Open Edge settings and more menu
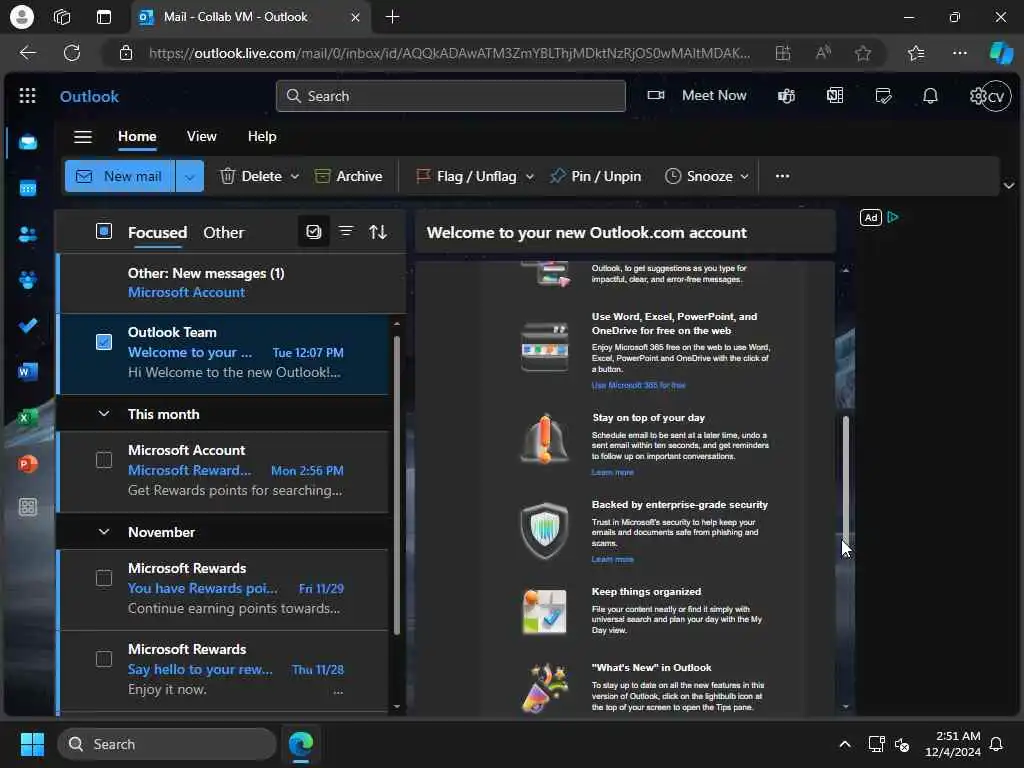 coord(959,53)
